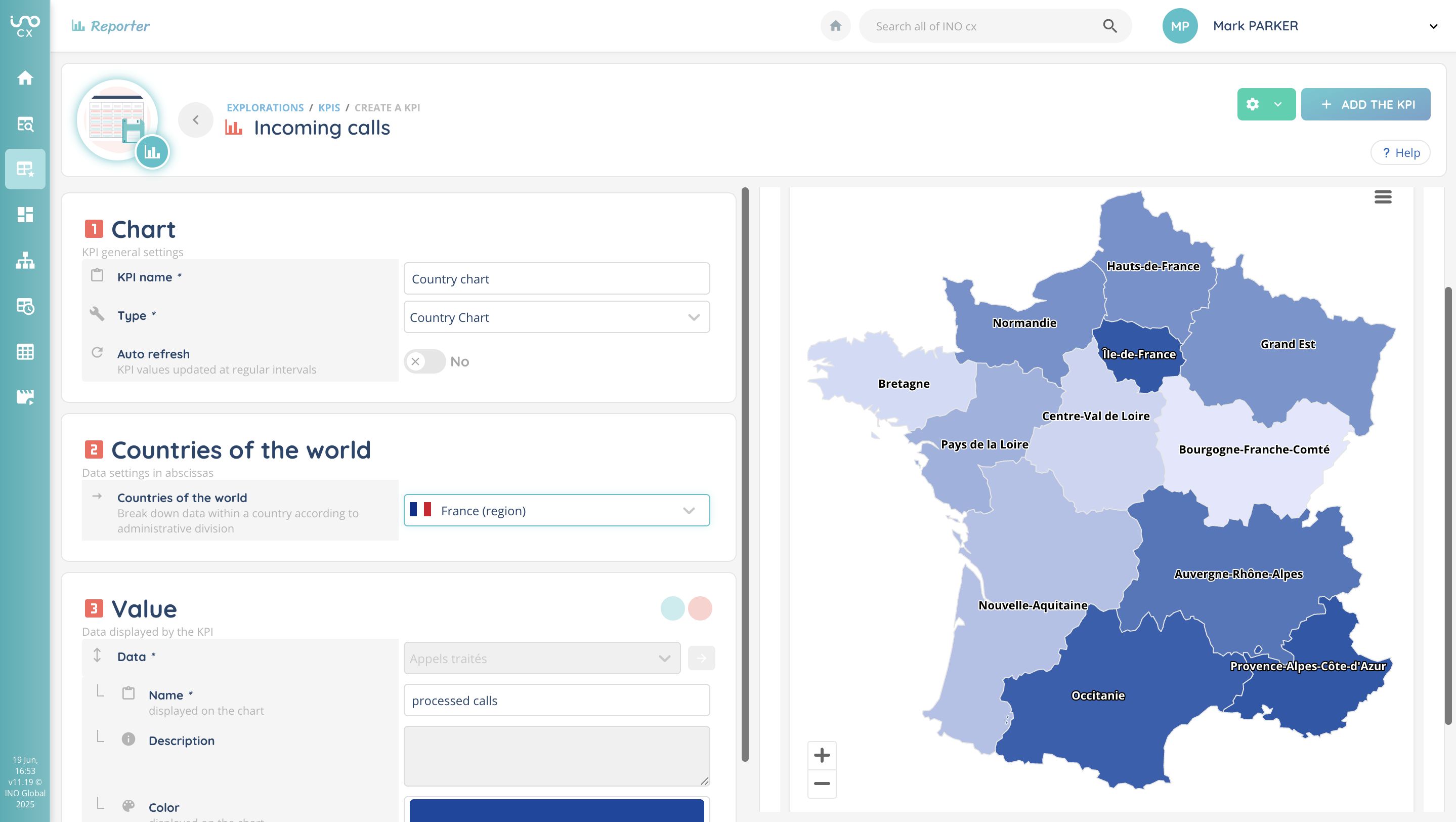Open the dashboard tiles sidebar icon
Screen dimensions: 1456x822
tap(25, 215)
